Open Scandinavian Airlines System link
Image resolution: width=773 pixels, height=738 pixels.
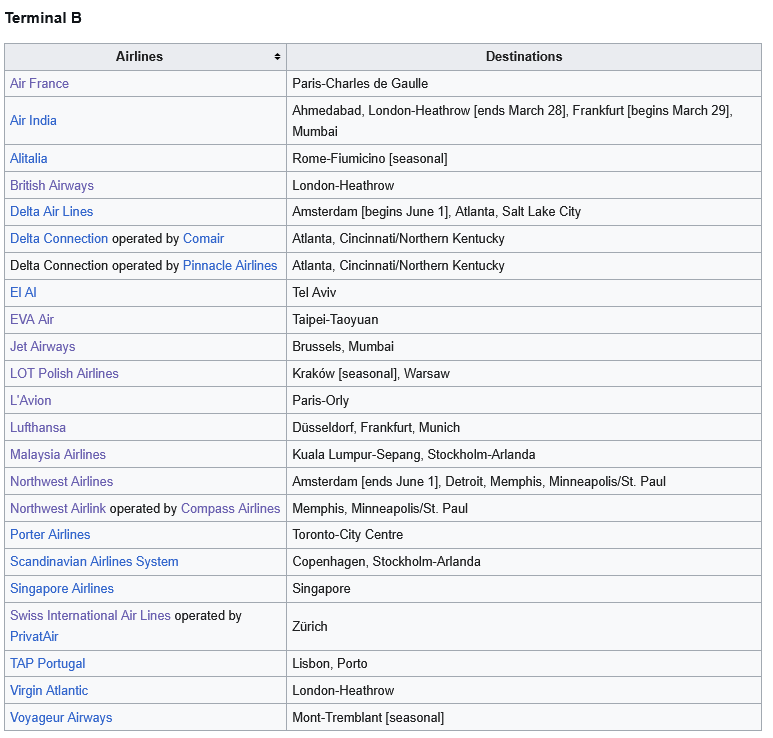pyautogui.click(x=94, y=562)
